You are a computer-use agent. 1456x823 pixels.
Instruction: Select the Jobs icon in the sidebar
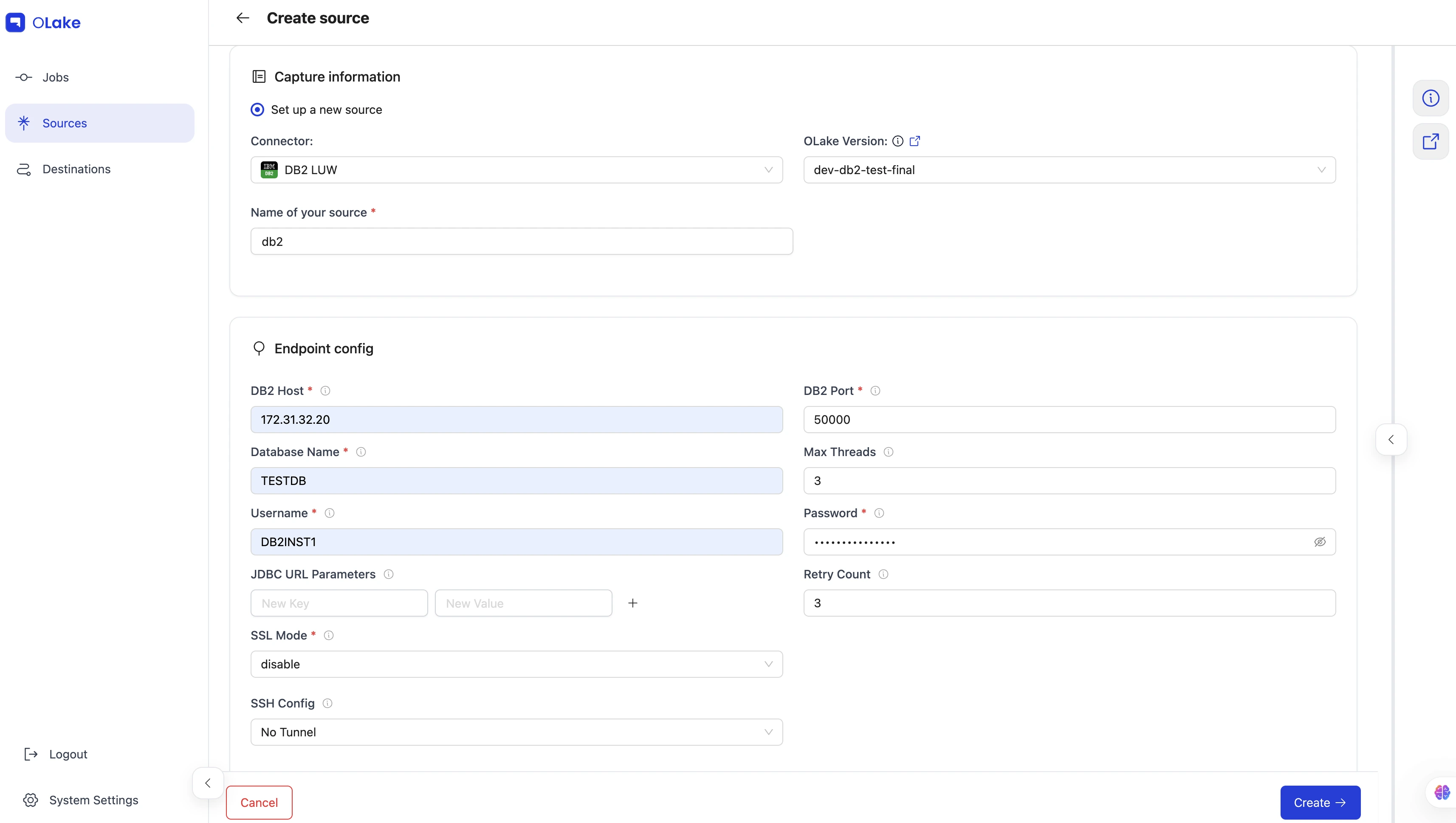tap(23, 77)
